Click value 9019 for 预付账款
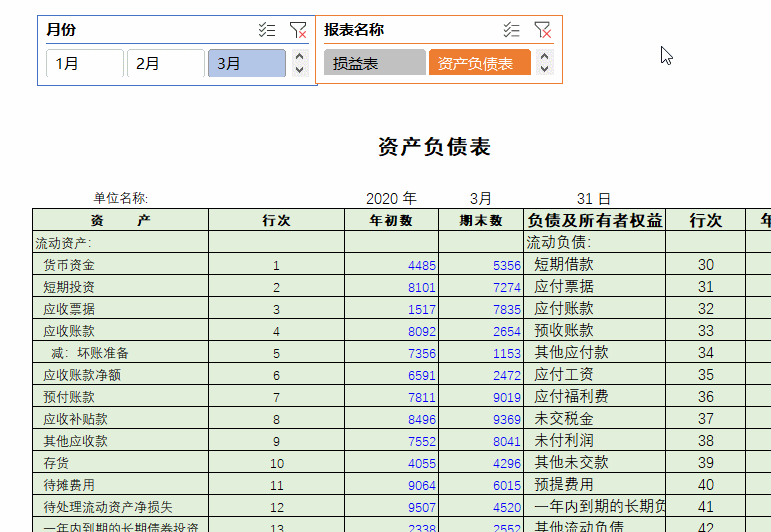This screenshot has height=532, width=771. tap(481, 396)
